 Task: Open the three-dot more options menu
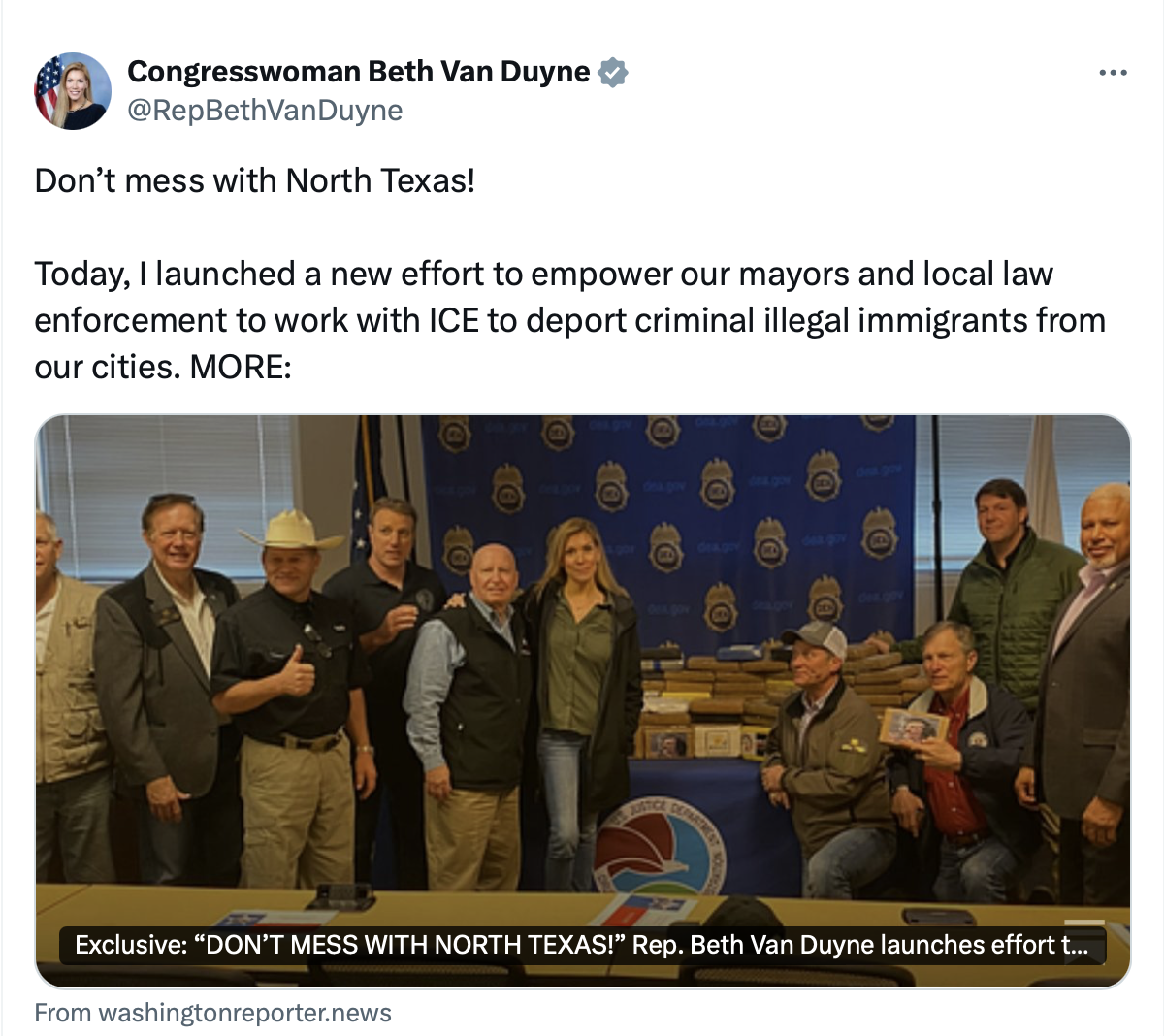[x=1113, y=73]
